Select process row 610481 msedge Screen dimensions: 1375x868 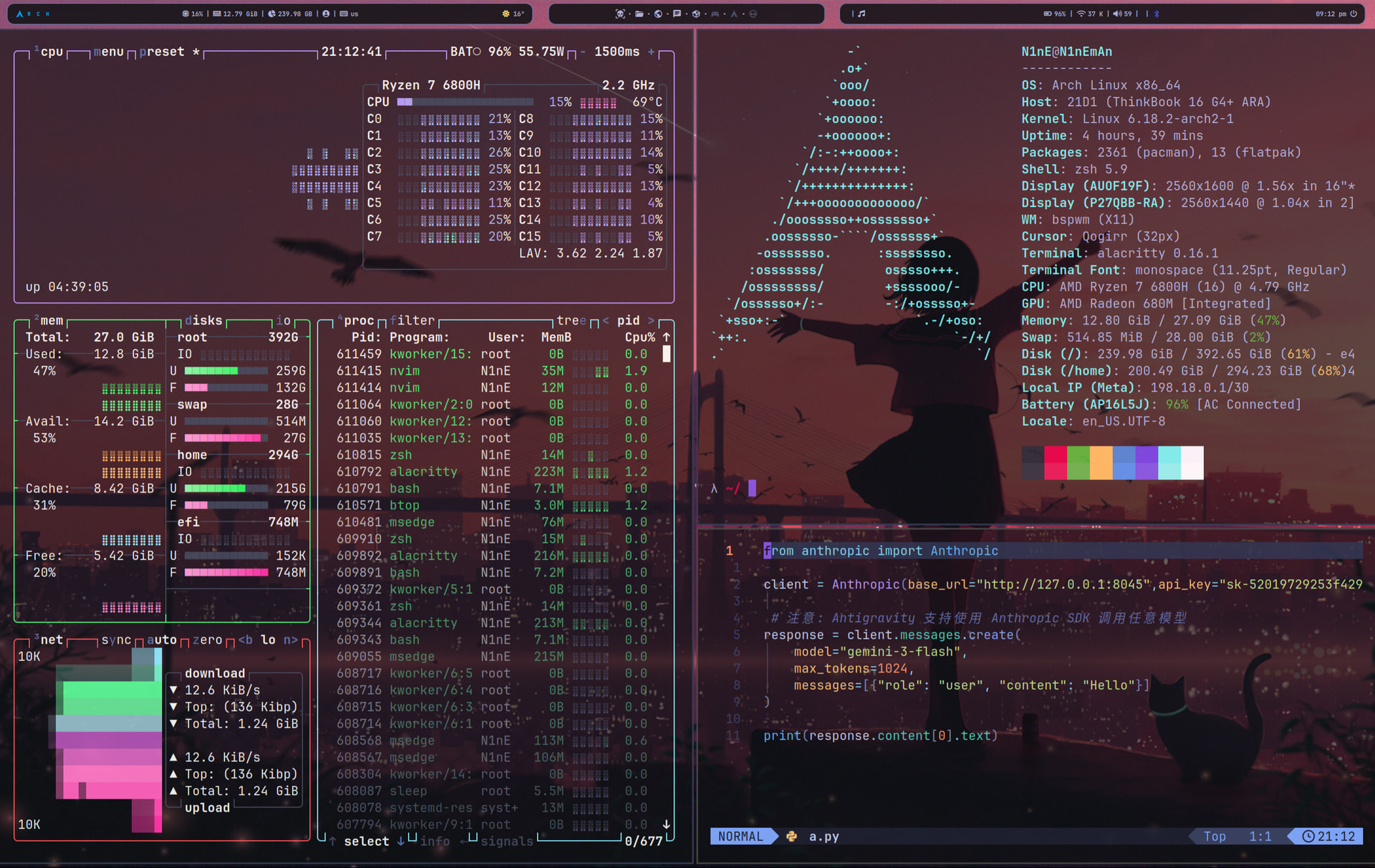point(493,521)
